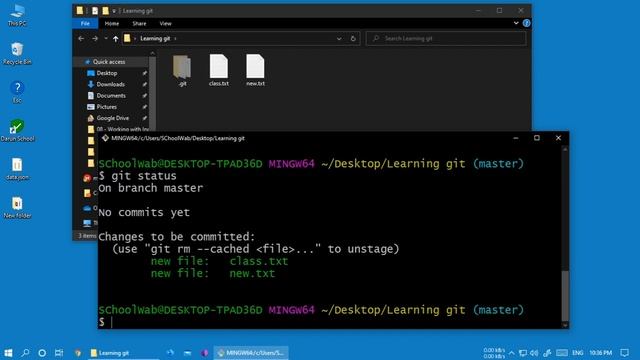Open Task View on taskbar

click(59, 353)
